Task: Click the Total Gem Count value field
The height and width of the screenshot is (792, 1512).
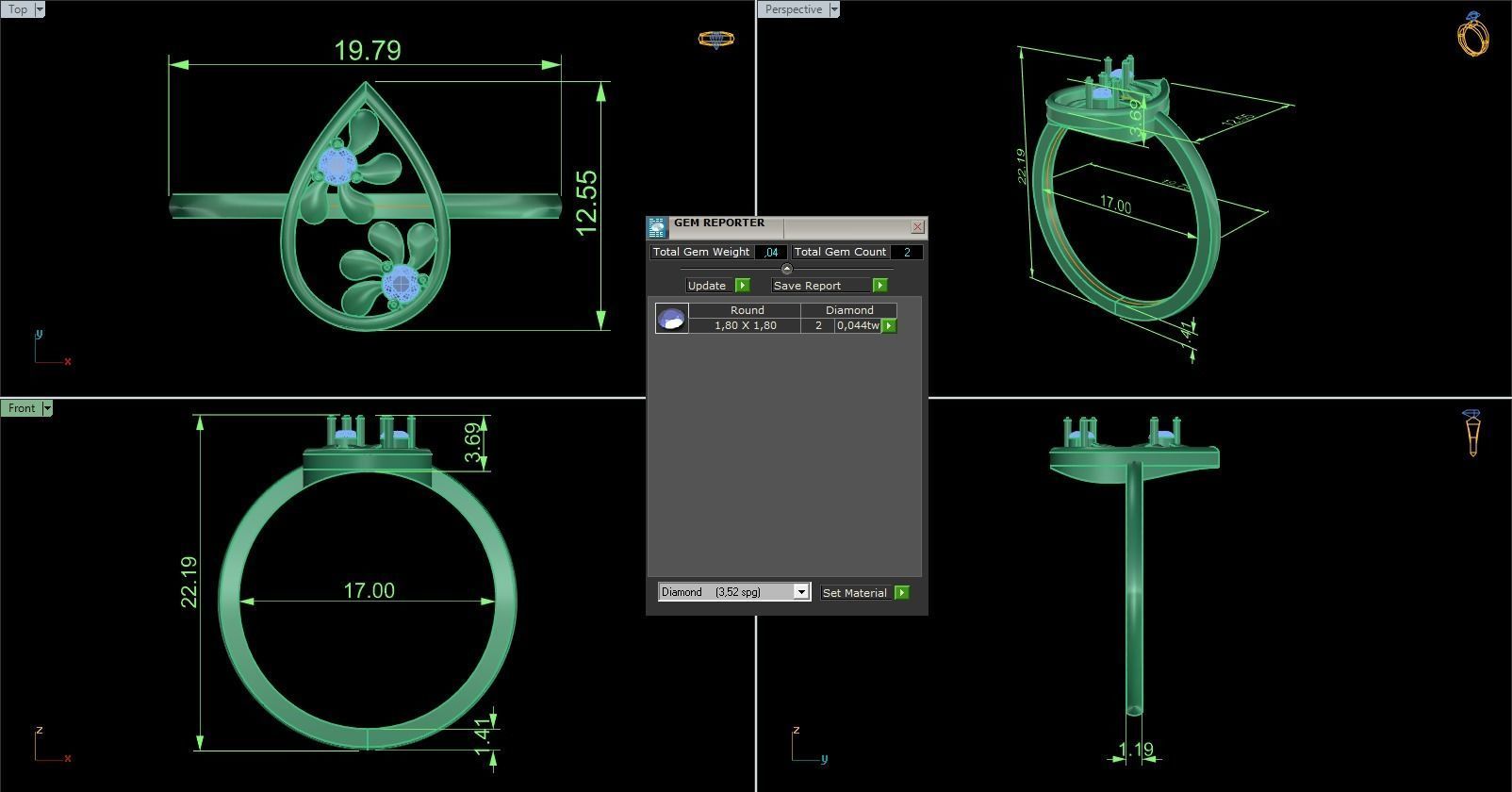Action: [x=907, y=252]
